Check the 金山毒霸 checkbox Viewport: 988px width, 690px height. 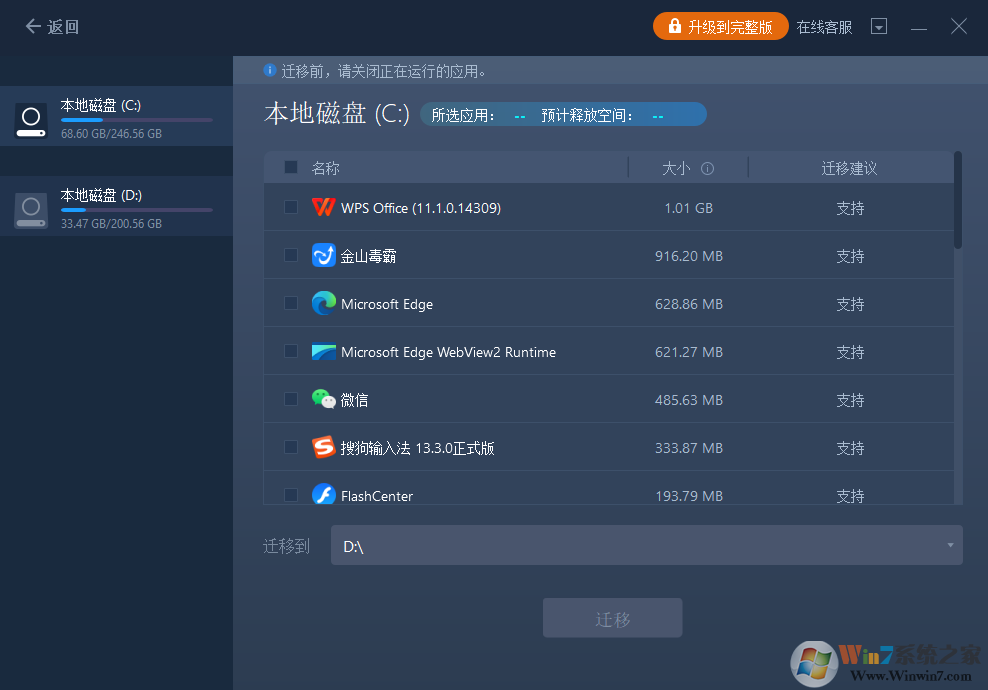290,255
